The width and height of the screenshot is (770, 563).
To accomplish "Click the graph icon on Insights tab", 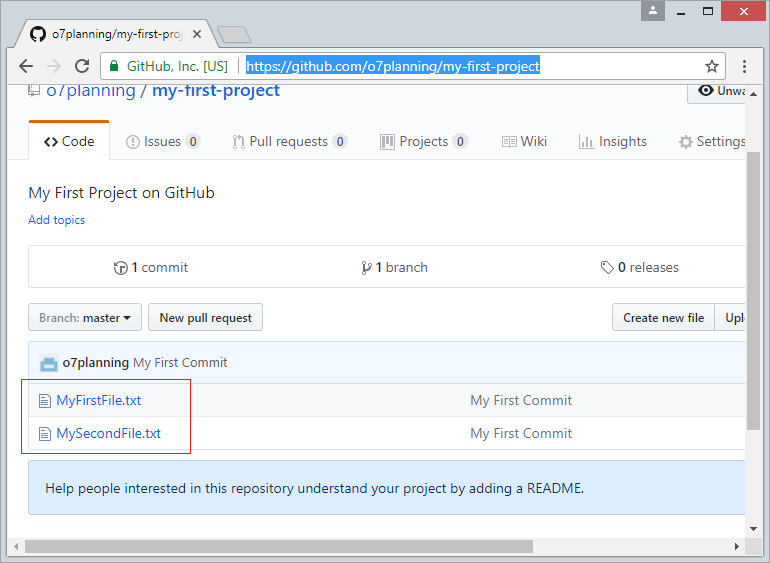I will pyautogui.click(x=586, y=142).
